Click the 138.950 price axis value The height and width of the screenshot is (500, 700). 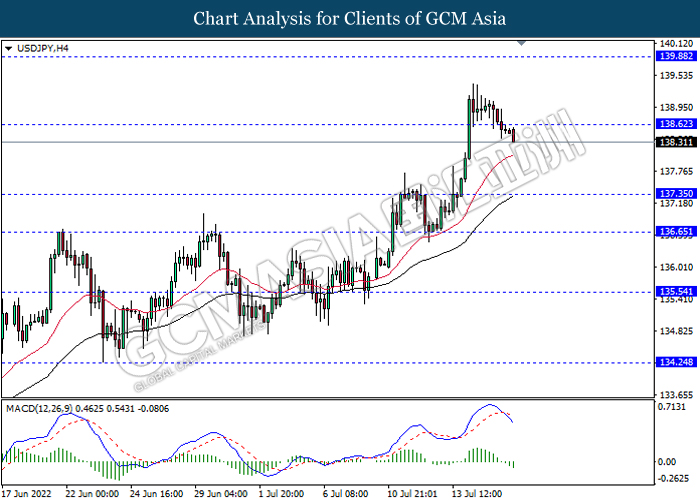tap(676, 108)
